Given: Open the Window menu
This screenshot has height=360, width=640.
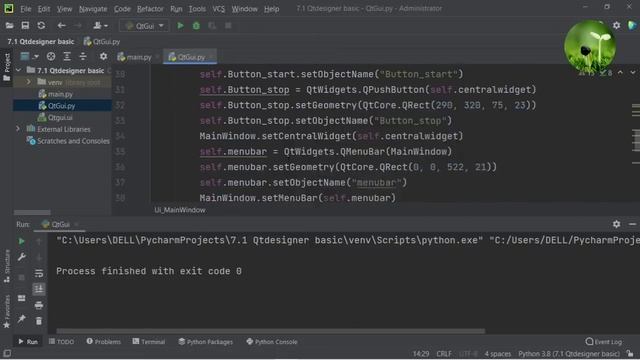Looking at the screenshot, I should 244,9.
